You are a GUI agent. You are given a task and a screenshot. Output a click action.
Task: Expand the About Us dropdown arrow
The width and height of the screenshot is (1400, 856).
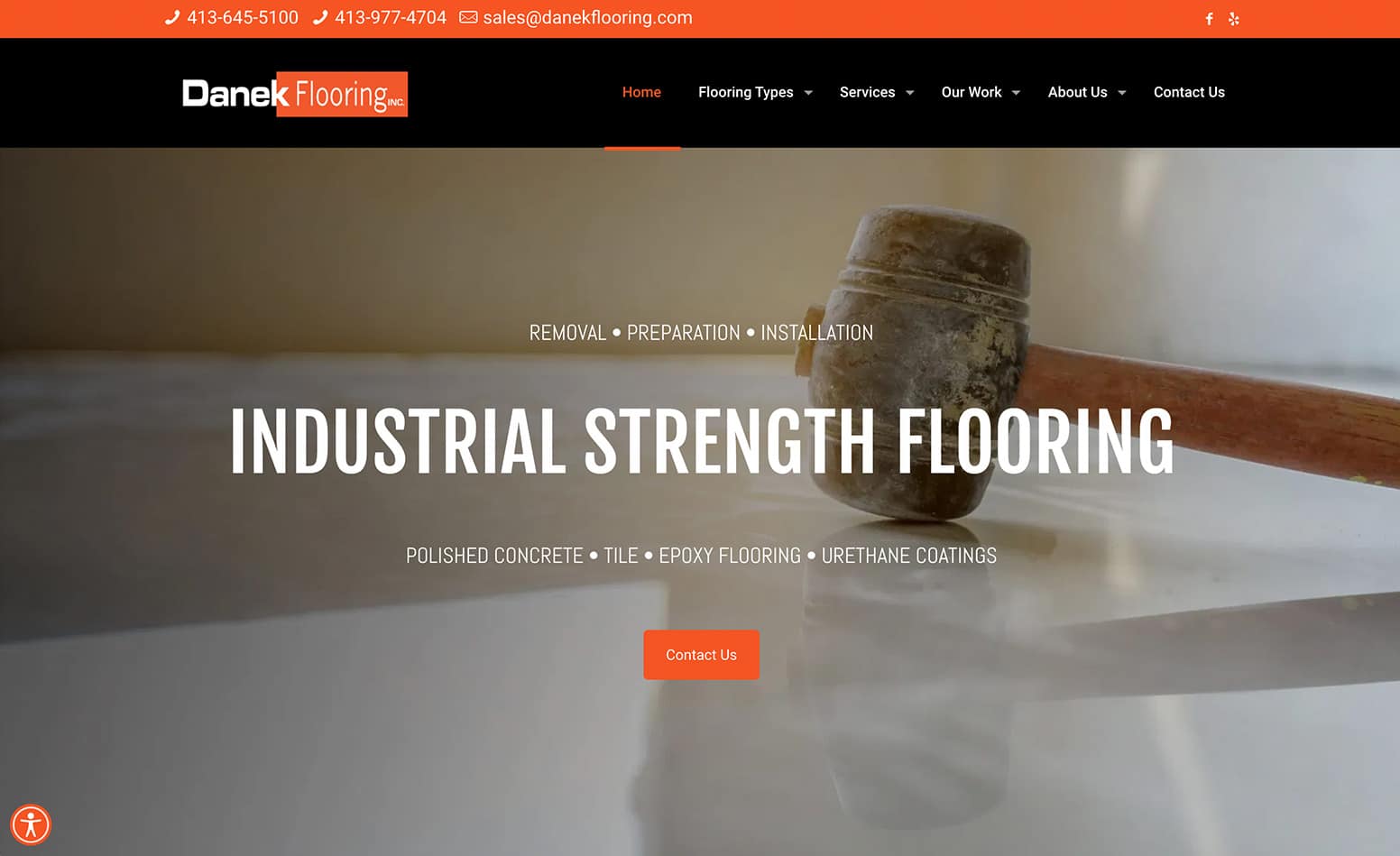coord(1122,93)
